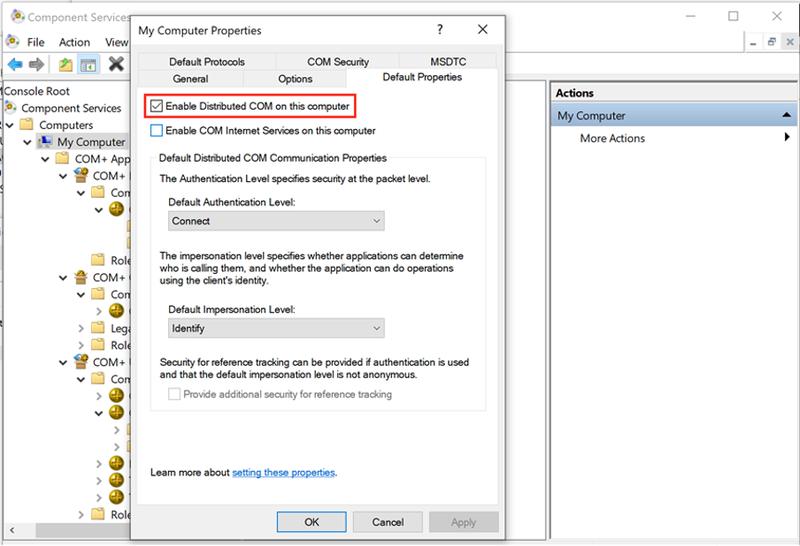Click the horizontal scrollbar left arrow in the tree pane
Screen dimensions: 800x546
(x=12, y=531)
